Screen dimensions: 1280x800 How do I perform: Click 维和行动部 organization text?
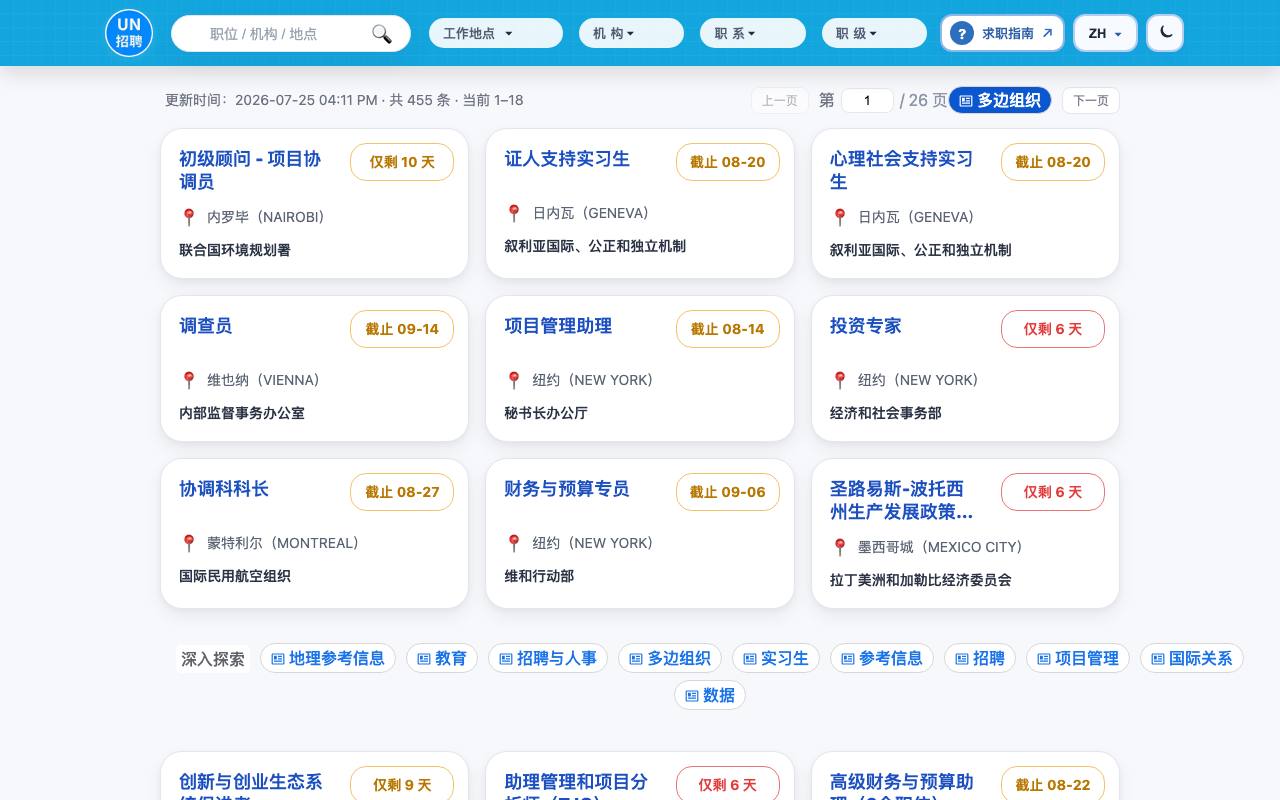[539, 576]
